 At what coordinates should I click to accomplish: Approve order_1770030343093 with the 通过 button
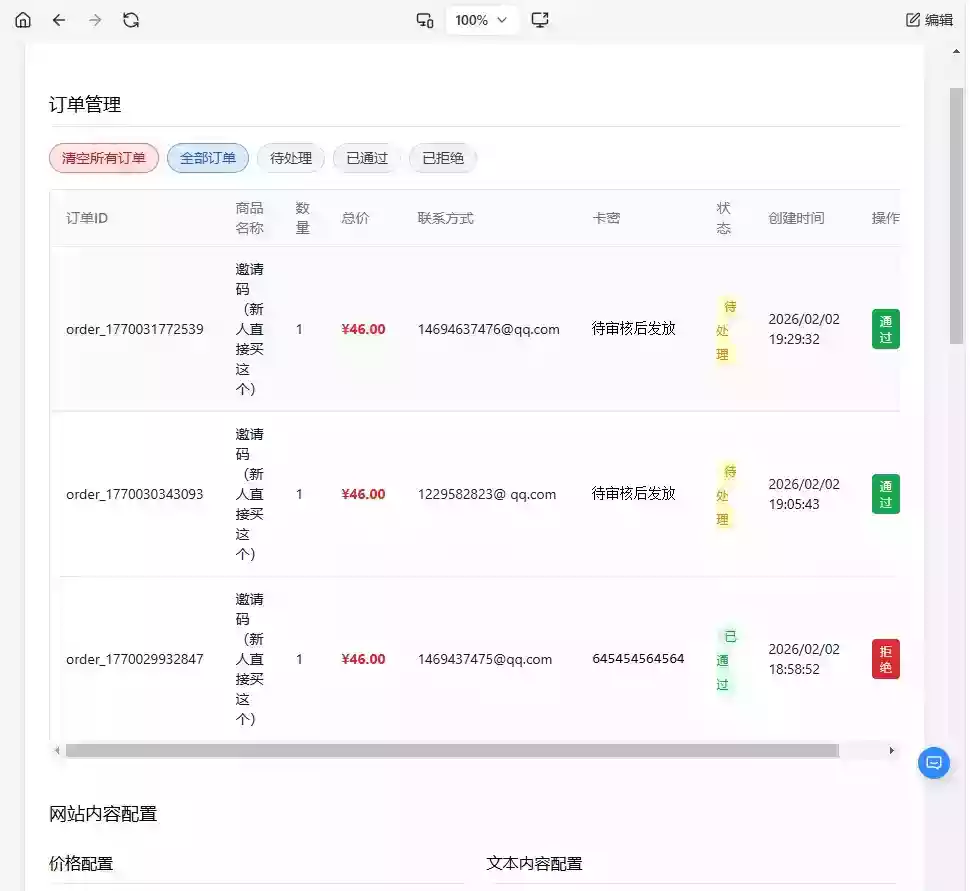tap(884, 493)
